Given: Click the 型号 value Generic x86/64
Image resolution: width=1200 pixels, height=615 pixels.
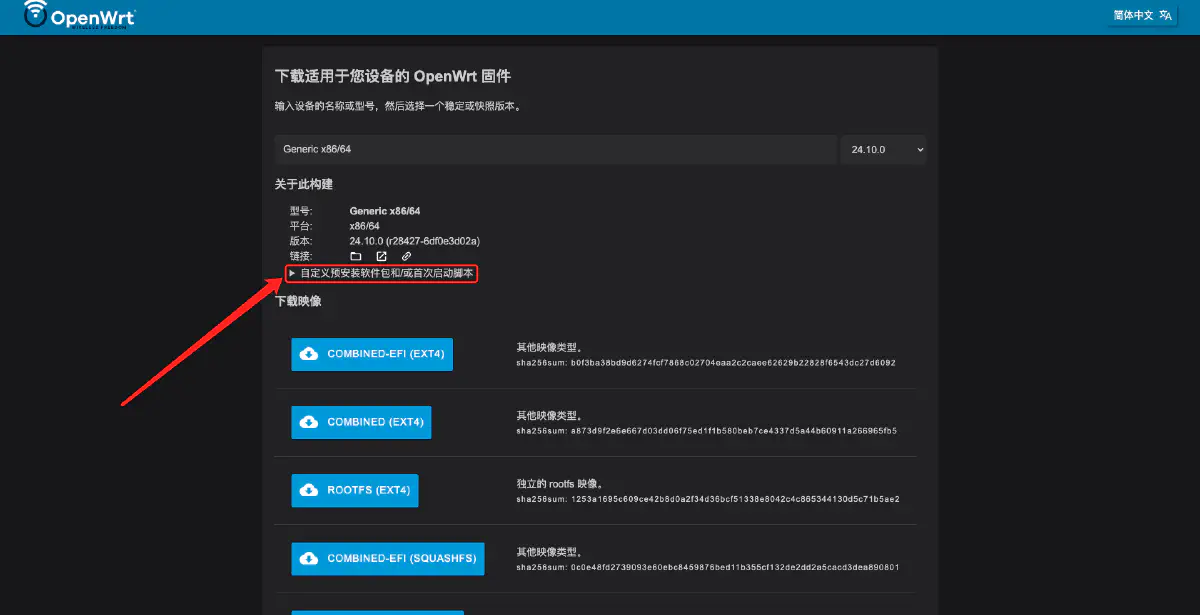Looking at the screenshot, I should coord(385,211).
